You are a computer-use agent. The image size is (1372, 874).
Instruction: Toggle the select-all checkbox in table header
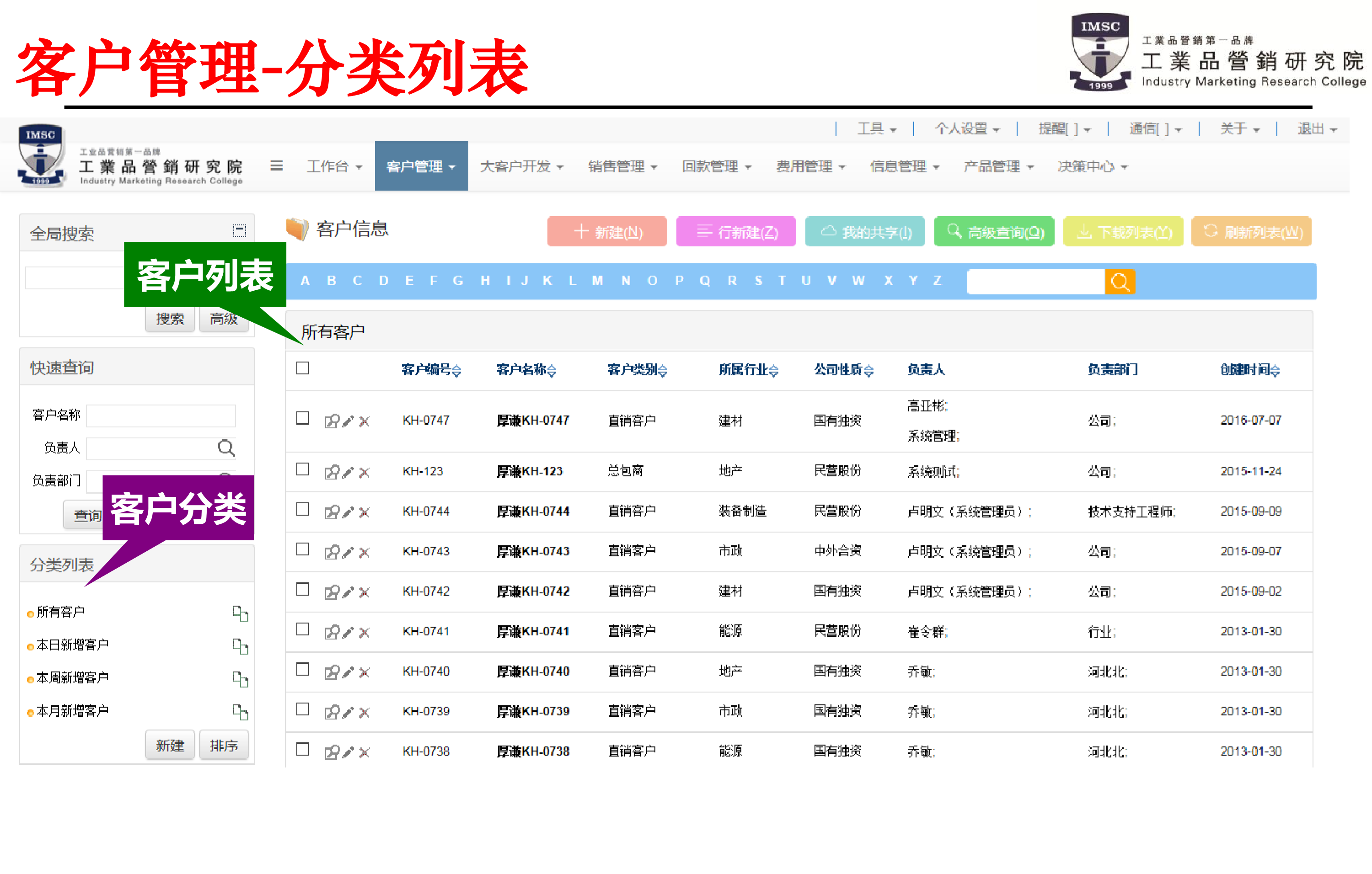303,369
